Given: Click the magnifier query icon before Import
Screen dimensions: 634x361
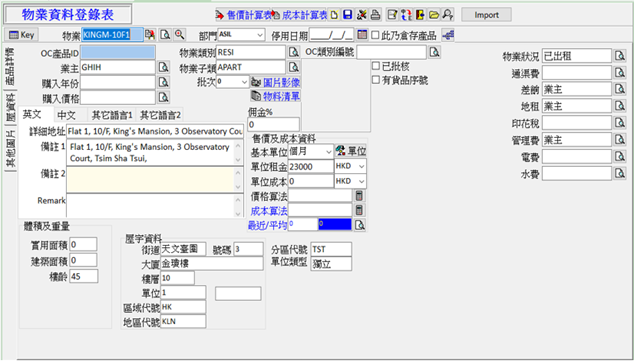Looking at the screenshot, I should point(447,15).
